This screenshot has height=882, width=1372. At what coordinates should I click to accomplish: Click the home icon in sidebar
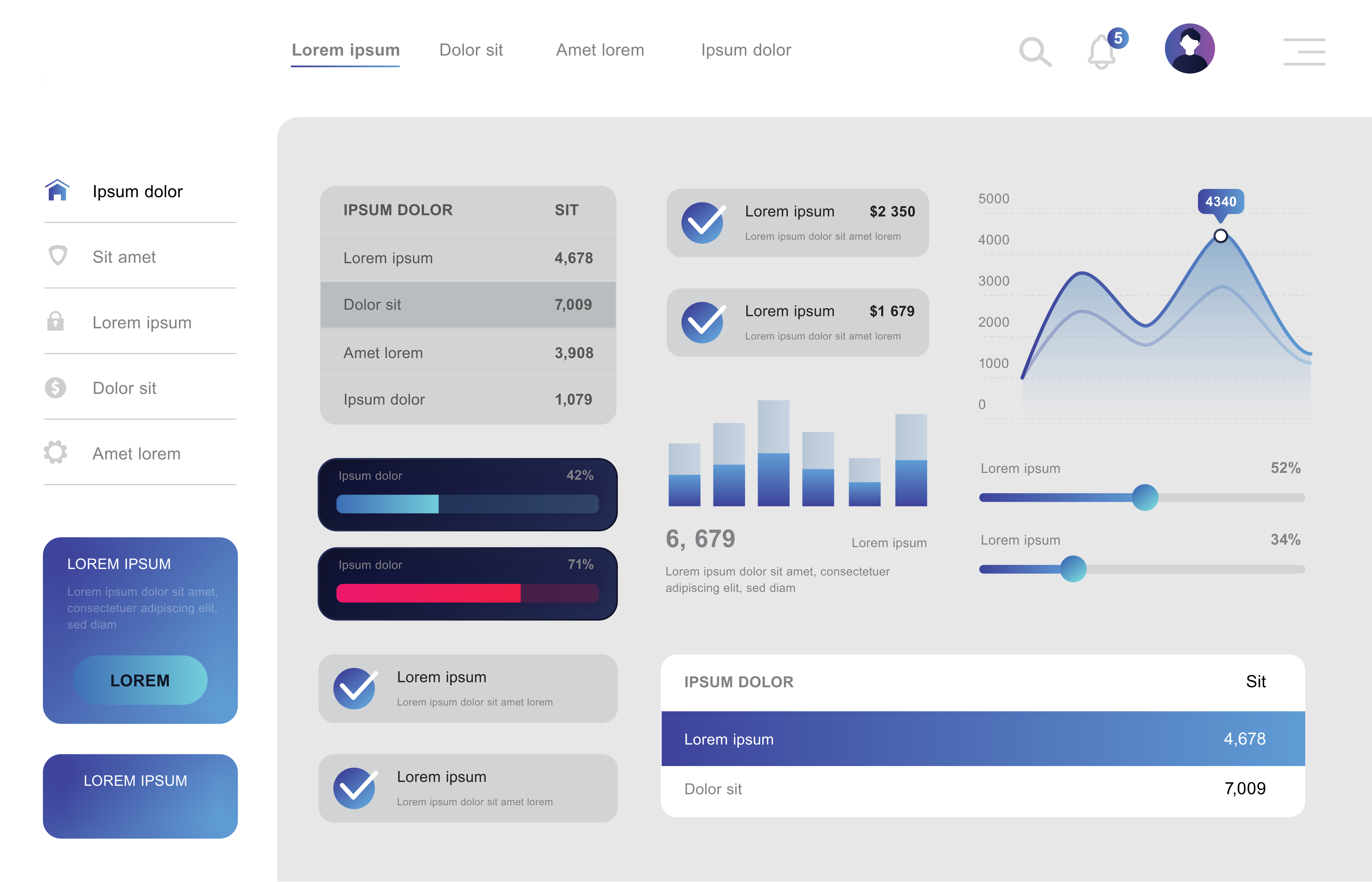click(57, 191)
